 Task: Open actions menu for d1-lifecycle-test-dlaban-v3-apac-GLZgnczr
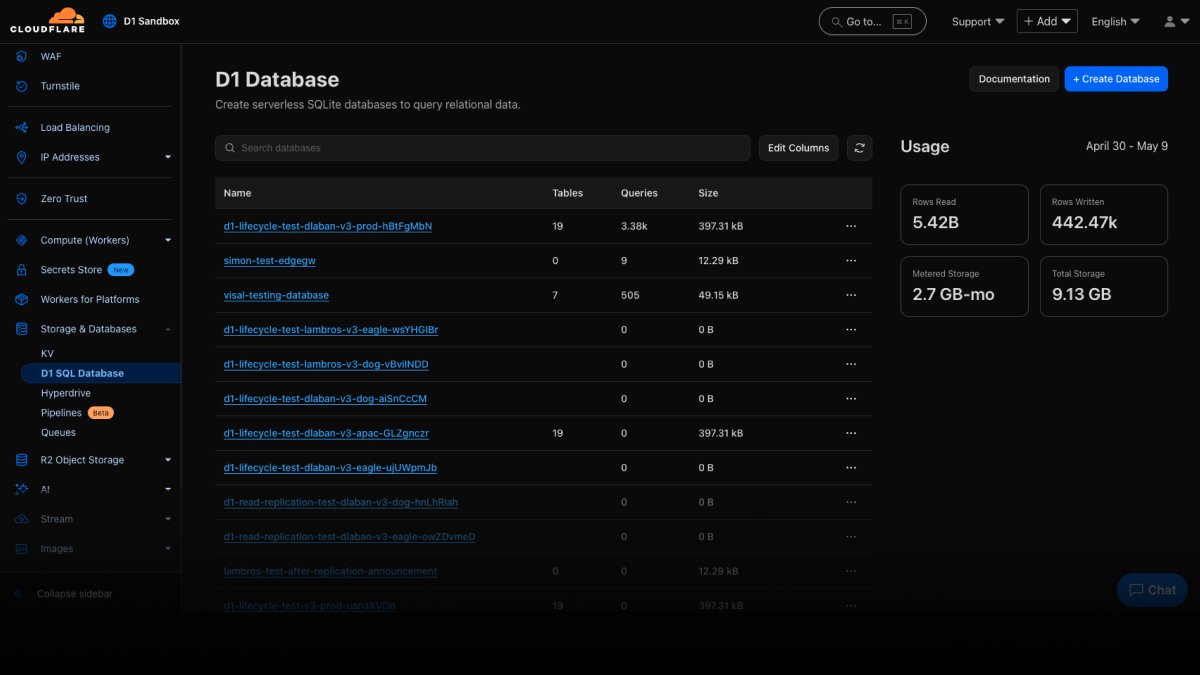[851, 433]
